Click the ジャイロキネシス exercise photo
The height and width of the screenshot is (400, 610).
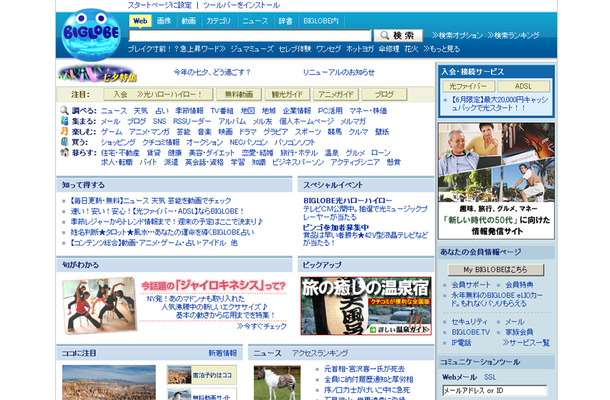tap(99, 305)
